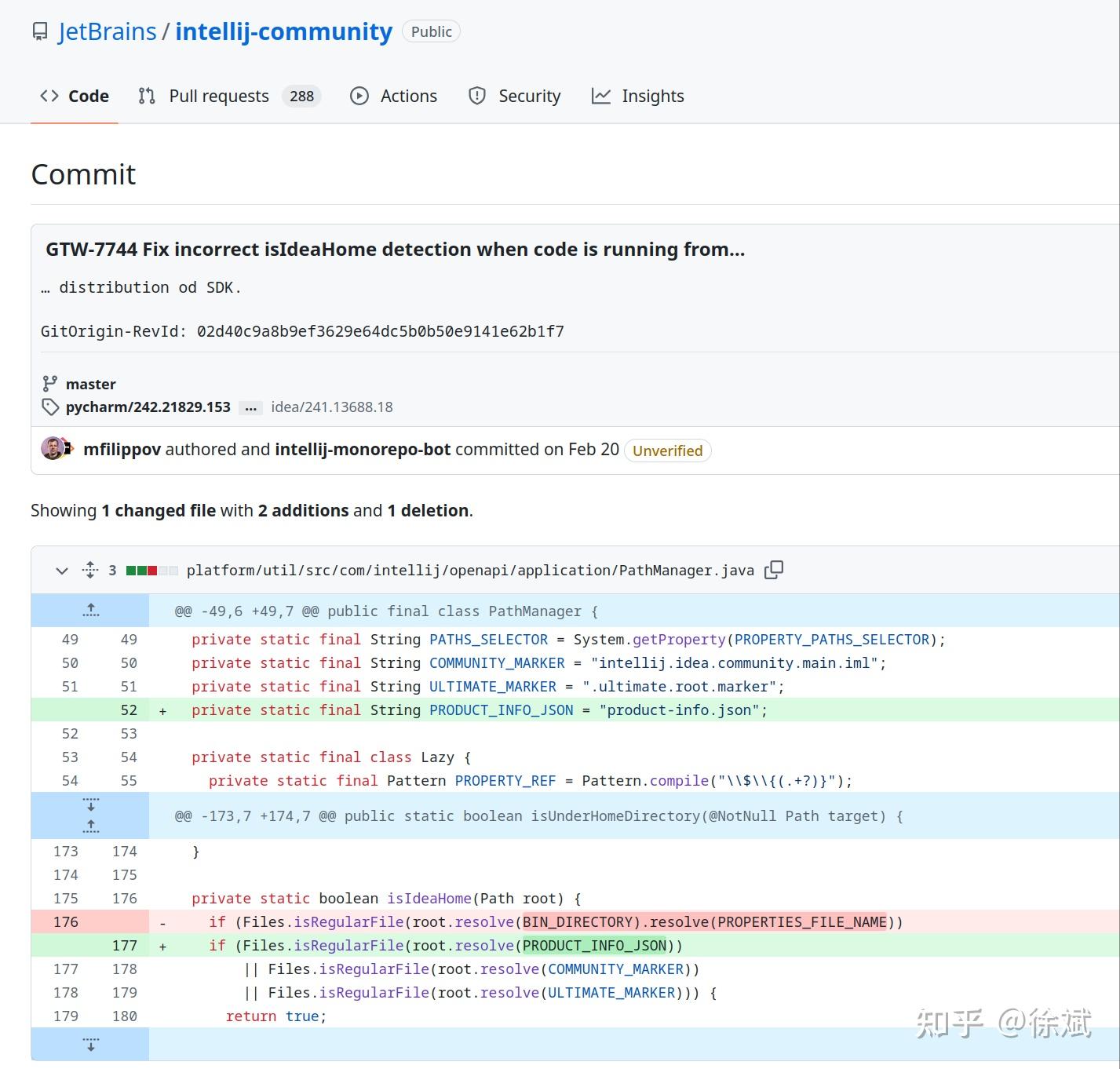Click the Insights graph icon
The image size is (1120, 1069).
pos(601,96)
